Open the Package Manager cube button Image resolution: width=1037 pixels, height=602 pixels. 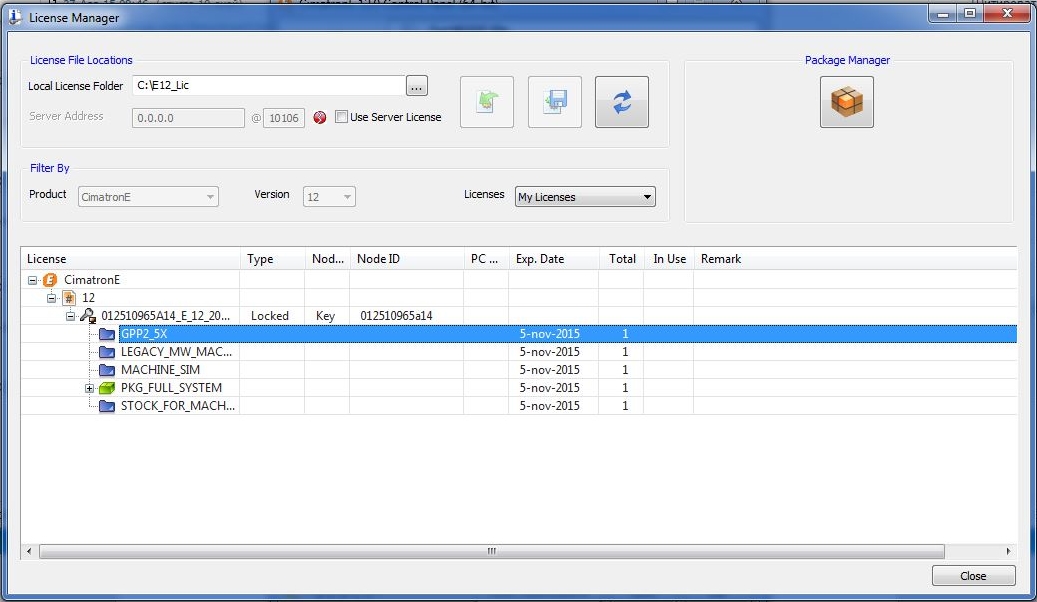(x=847, y=102)
